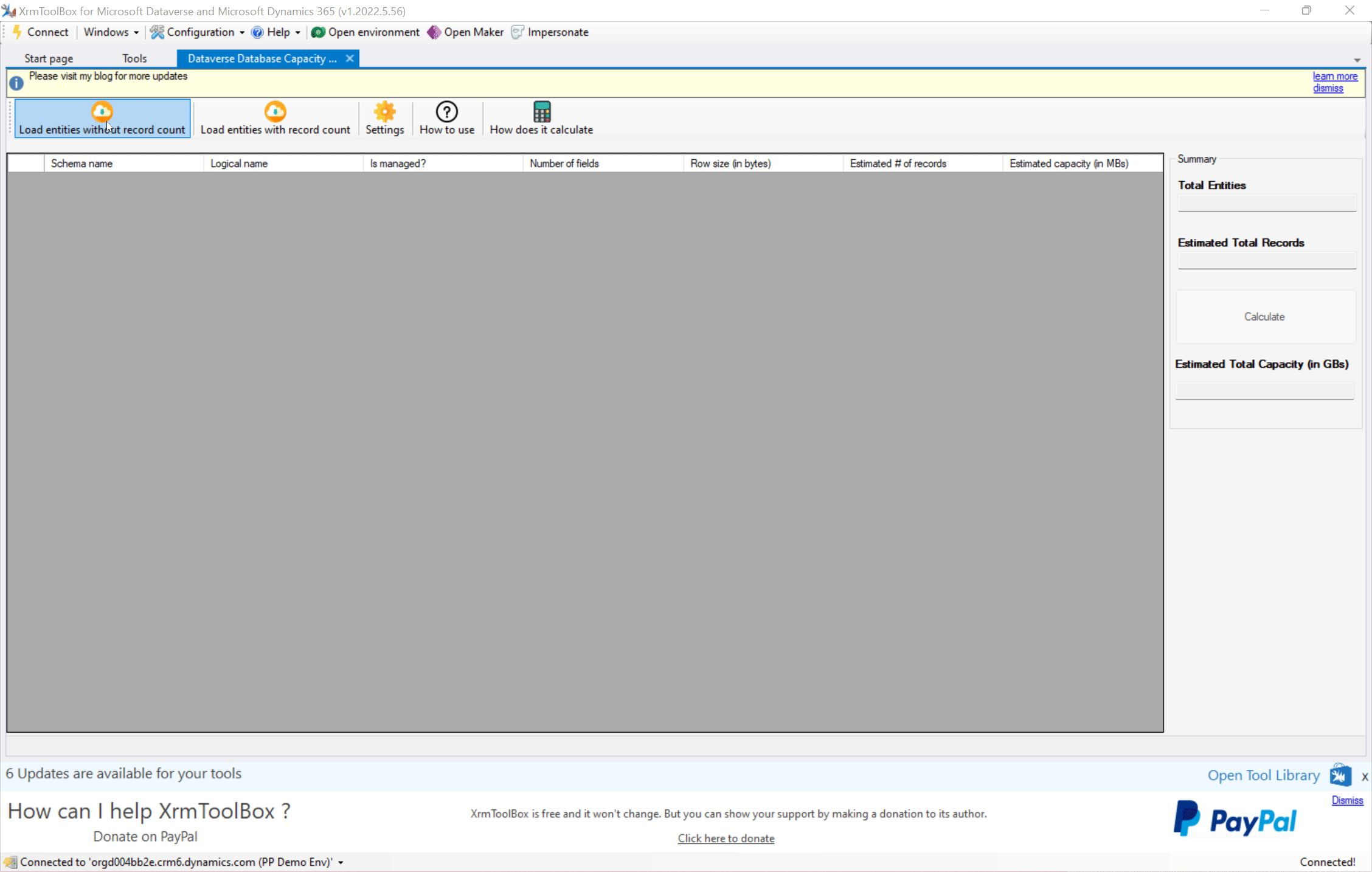Open the tab list dropdown arrow
The width and height of the screenshot is (1372, 872).
[1357, 60]
